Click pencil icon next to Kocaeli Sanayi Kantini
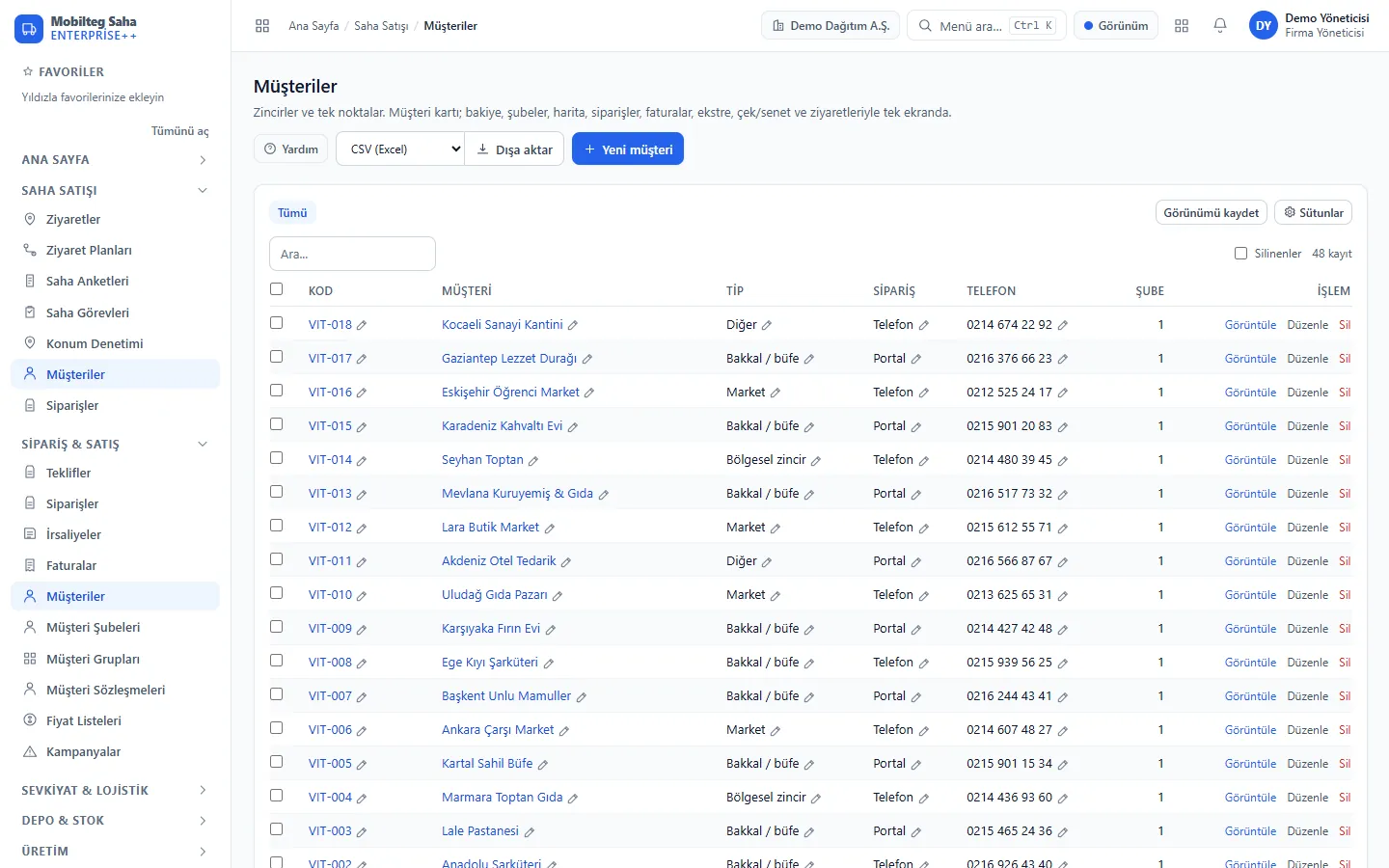The image size is (1389, 868). (573, 326)
